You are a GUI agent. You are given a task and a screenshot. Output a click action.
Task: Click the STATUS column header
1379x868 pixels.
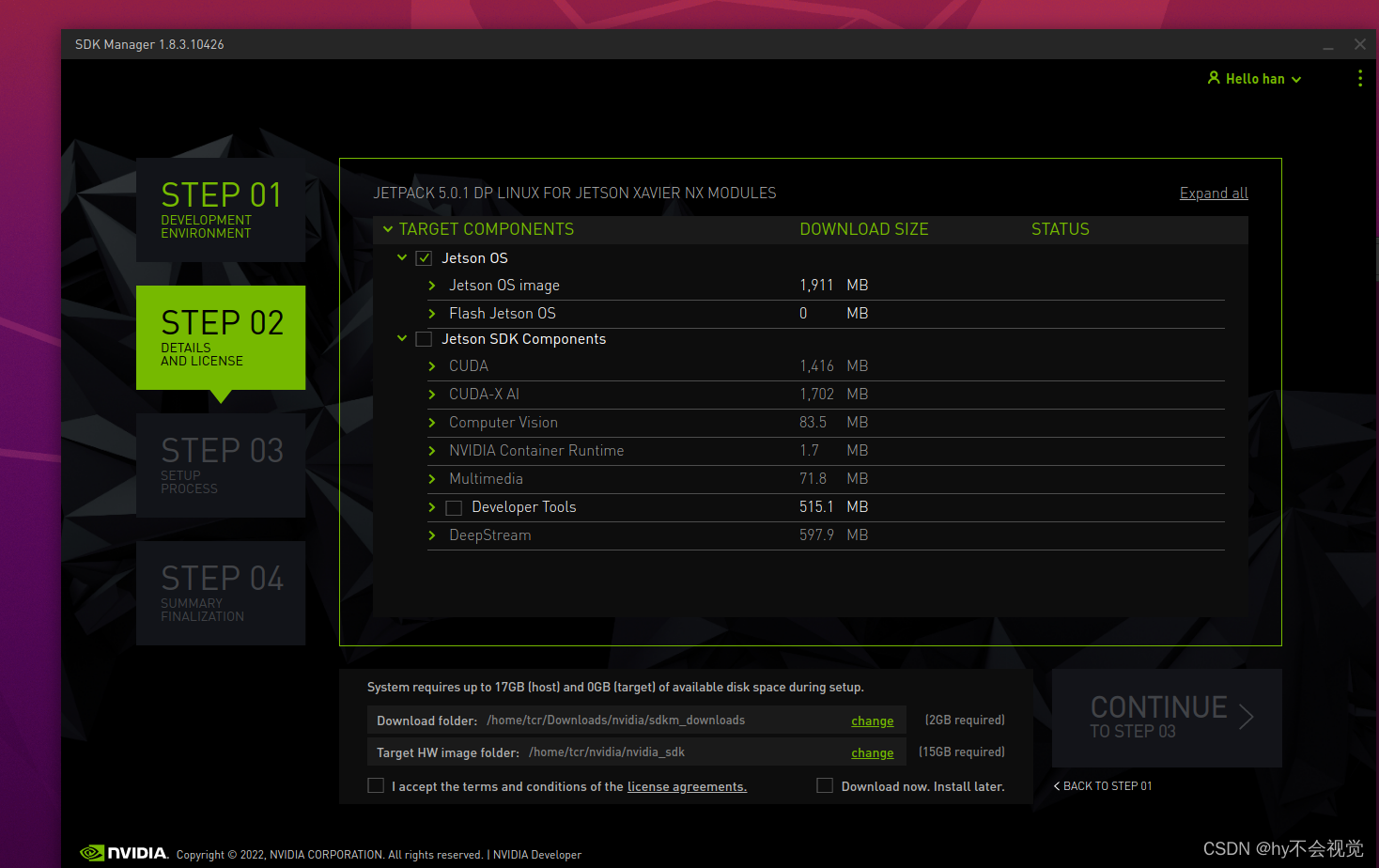pyautogui.click(x=1060, y=229)
